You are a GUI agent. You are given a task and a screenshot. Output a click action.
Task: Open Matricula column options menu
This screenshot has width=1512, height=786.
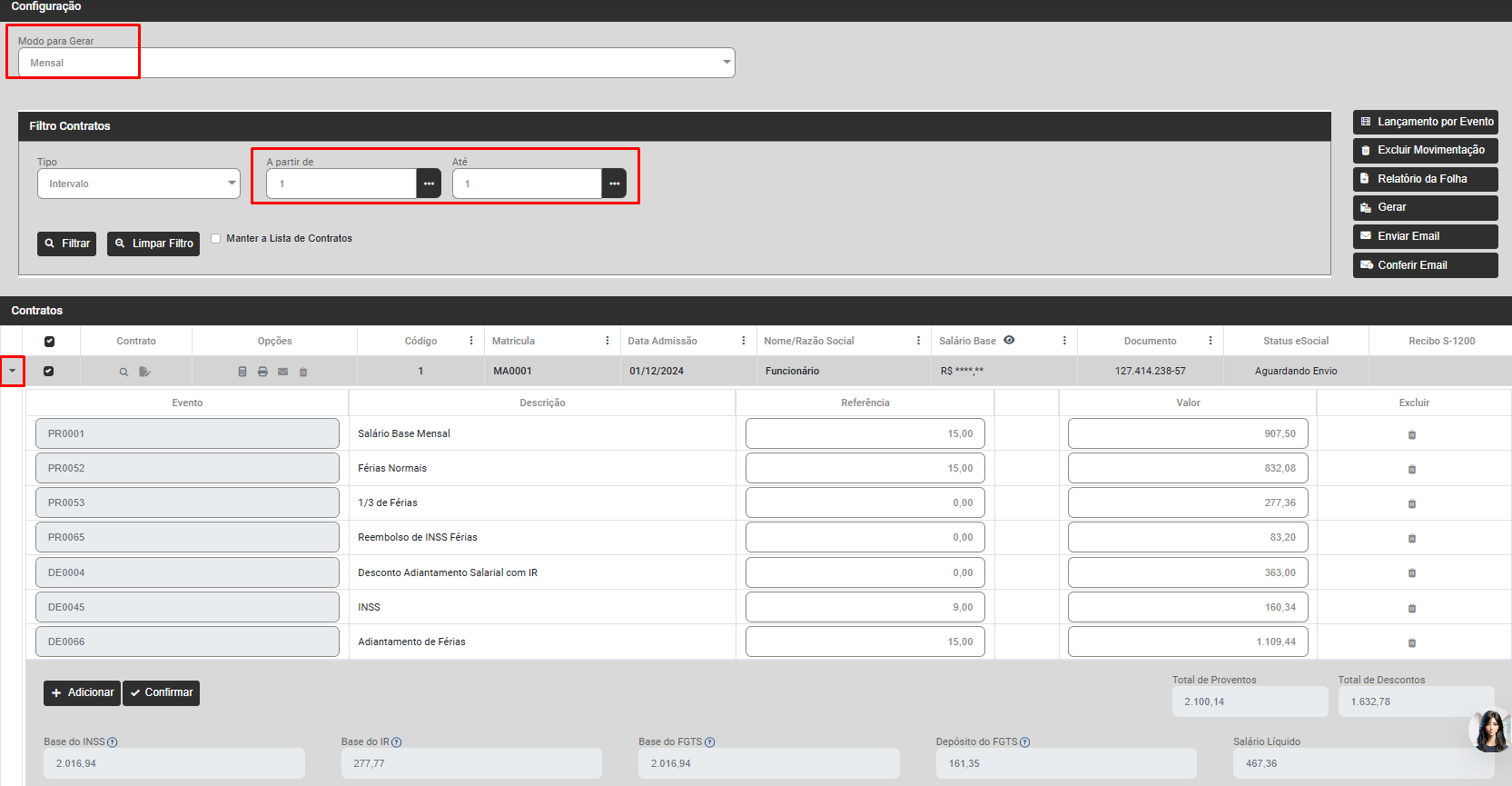(608, 341)
